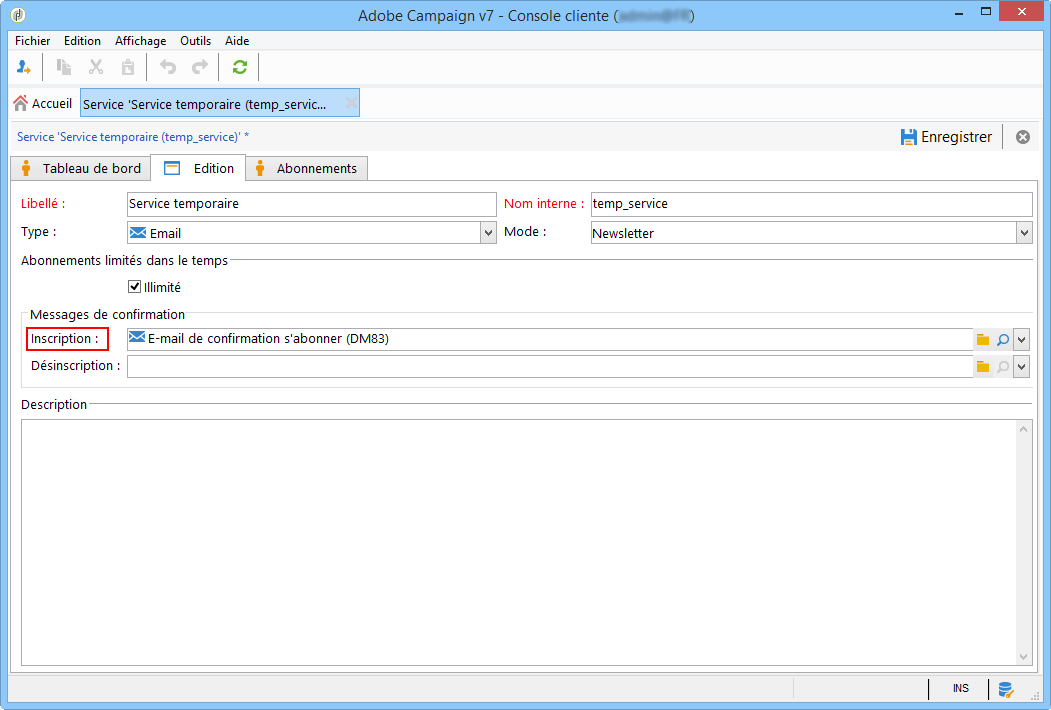Click the Cut scissors icon
This screenshot has height=710, width=1051.
click(96, 67)
